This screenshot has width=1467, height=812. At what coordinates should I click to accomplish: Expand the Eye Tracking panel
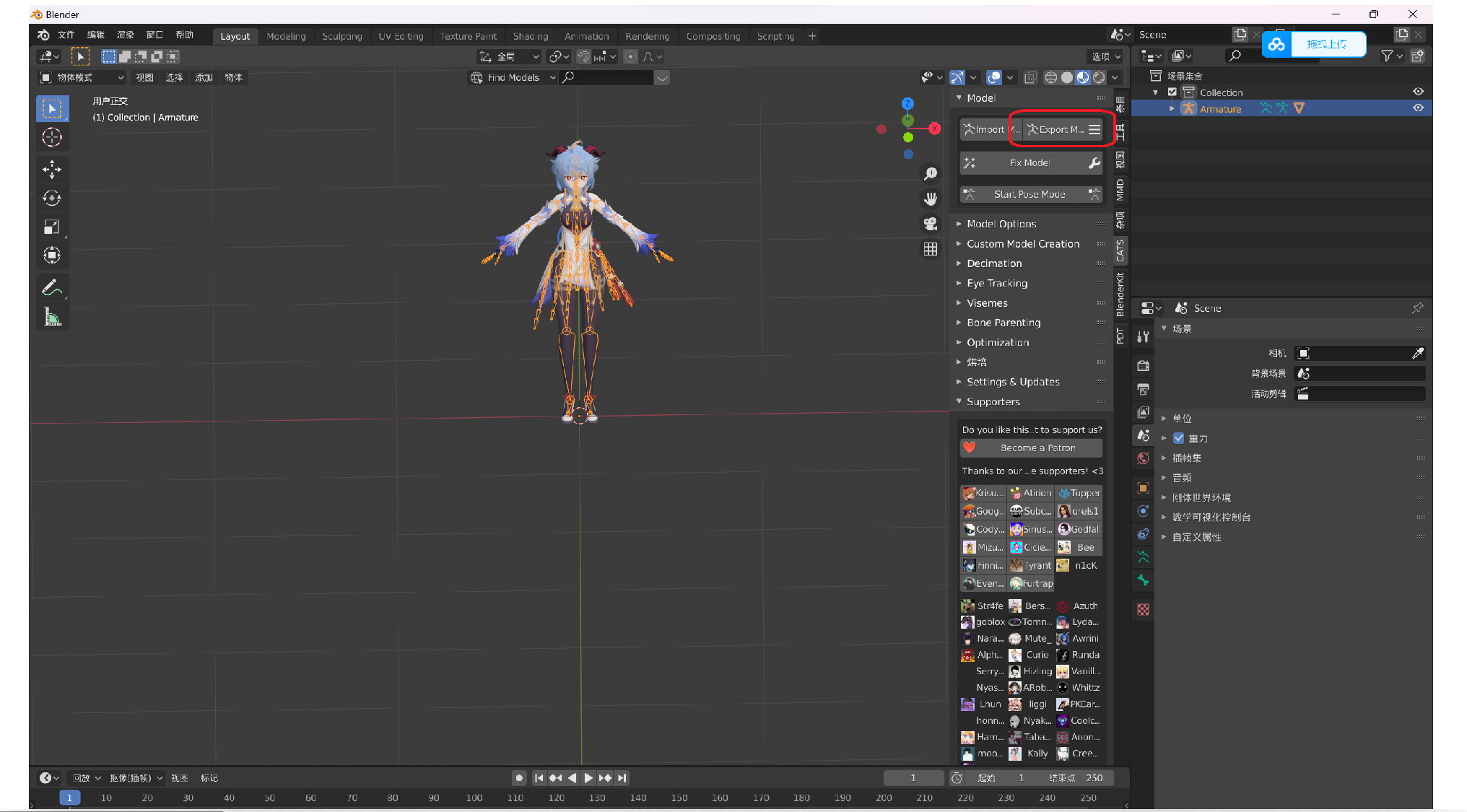coord(997,283)
